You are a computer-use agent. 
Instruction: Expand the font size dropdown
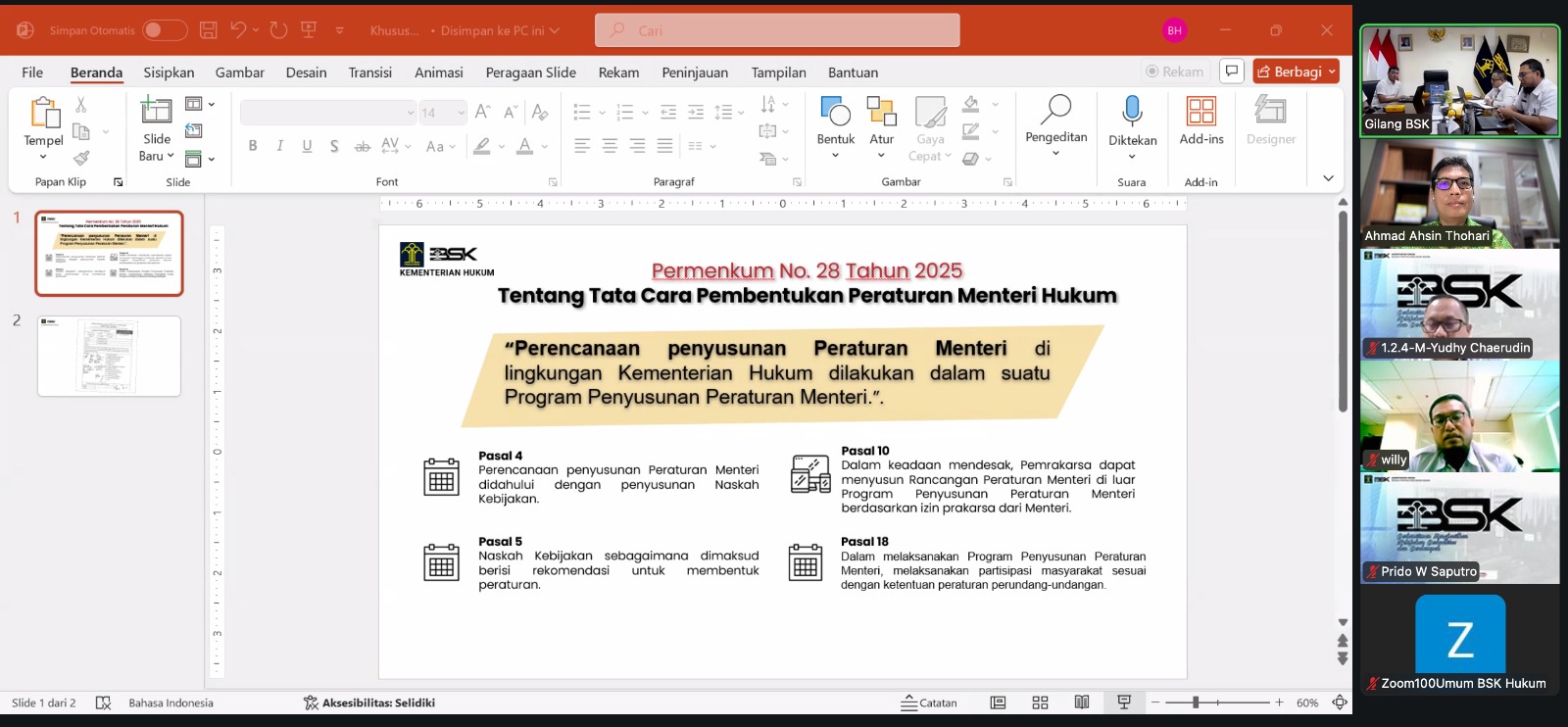tap(461, 113)
